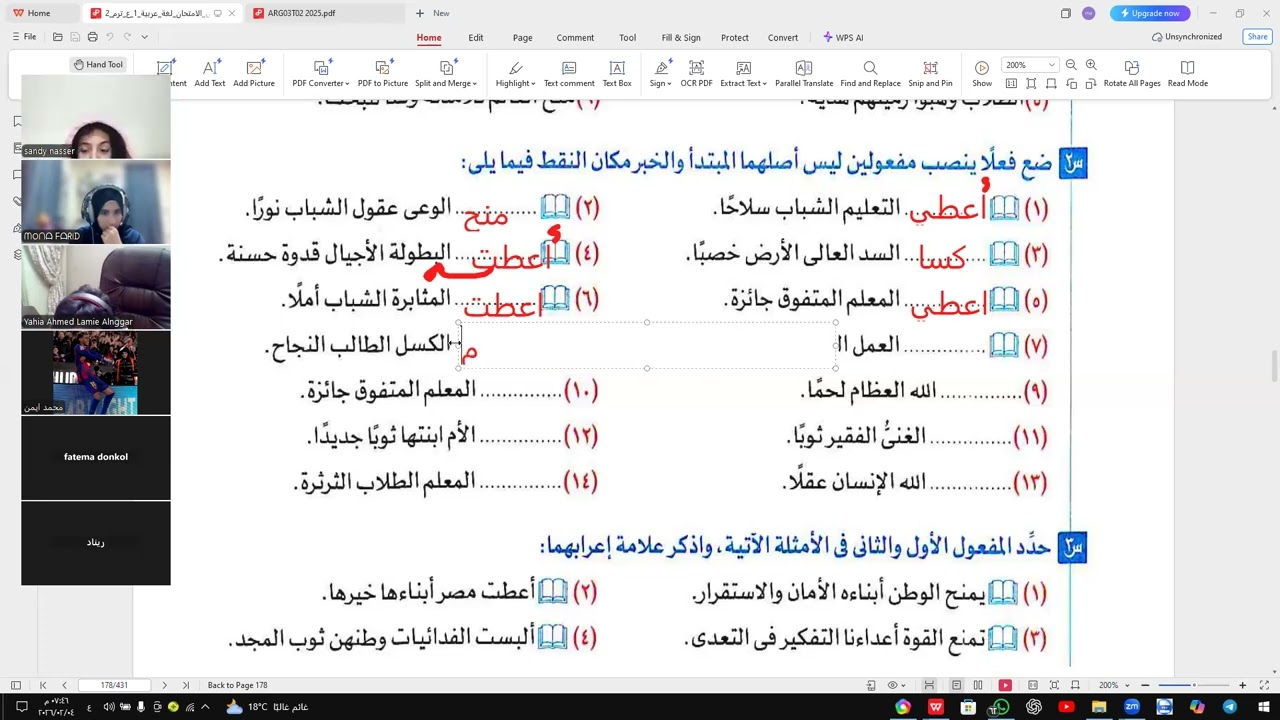Toggle continuous scrolling view
1280x720 pixels.
pos(929,685)
